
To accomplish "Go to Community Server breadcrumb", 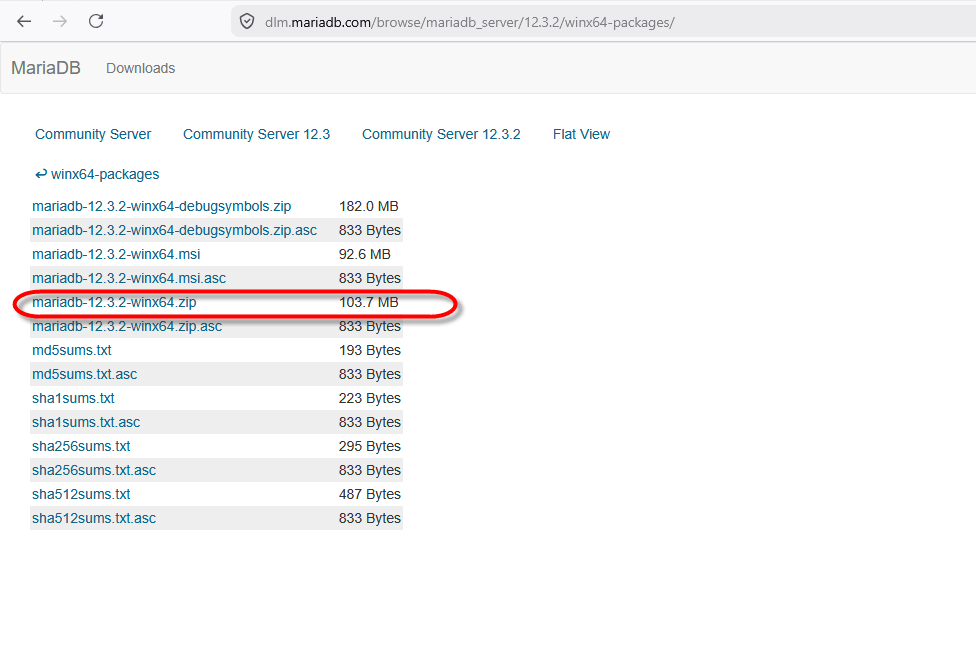I will pyautogui.click(x=93, y=134).
